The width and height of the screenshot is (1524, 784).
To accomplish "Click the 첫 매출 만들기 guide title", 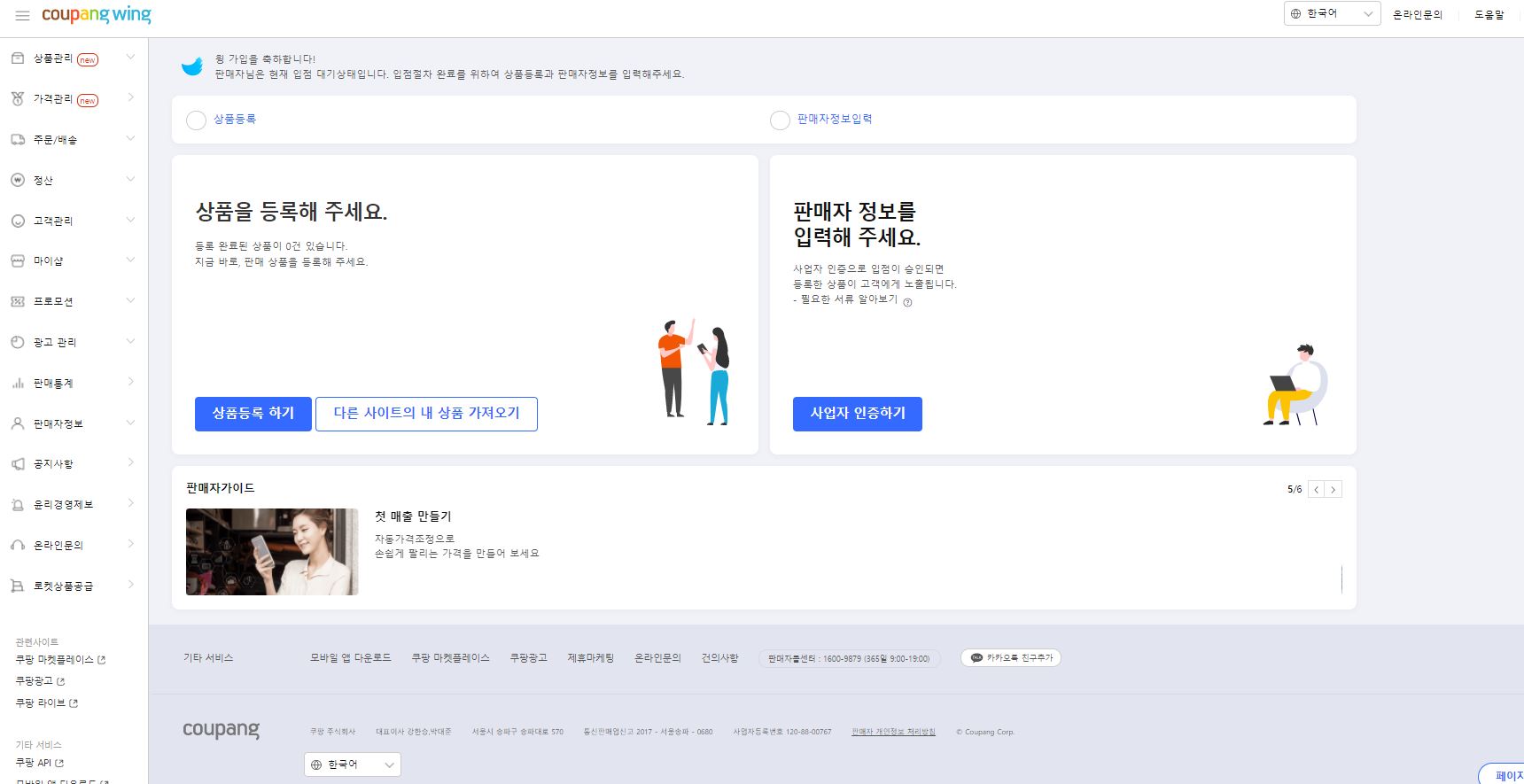I will coord(413,516).
